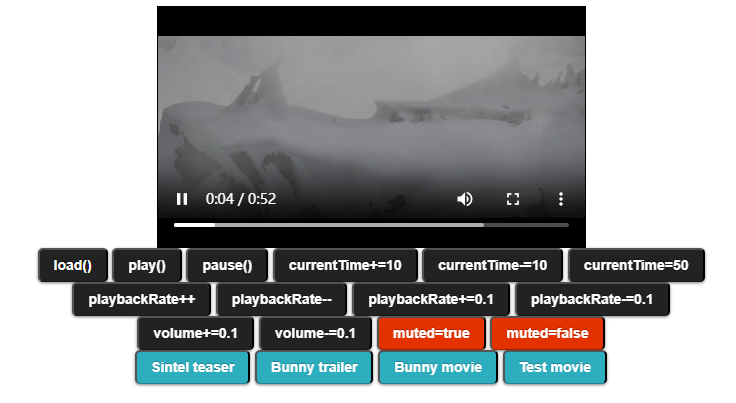Load the Sintel teaser video
Image resolution: width=736 pixels, height=403 pixels.
(193, 367)
